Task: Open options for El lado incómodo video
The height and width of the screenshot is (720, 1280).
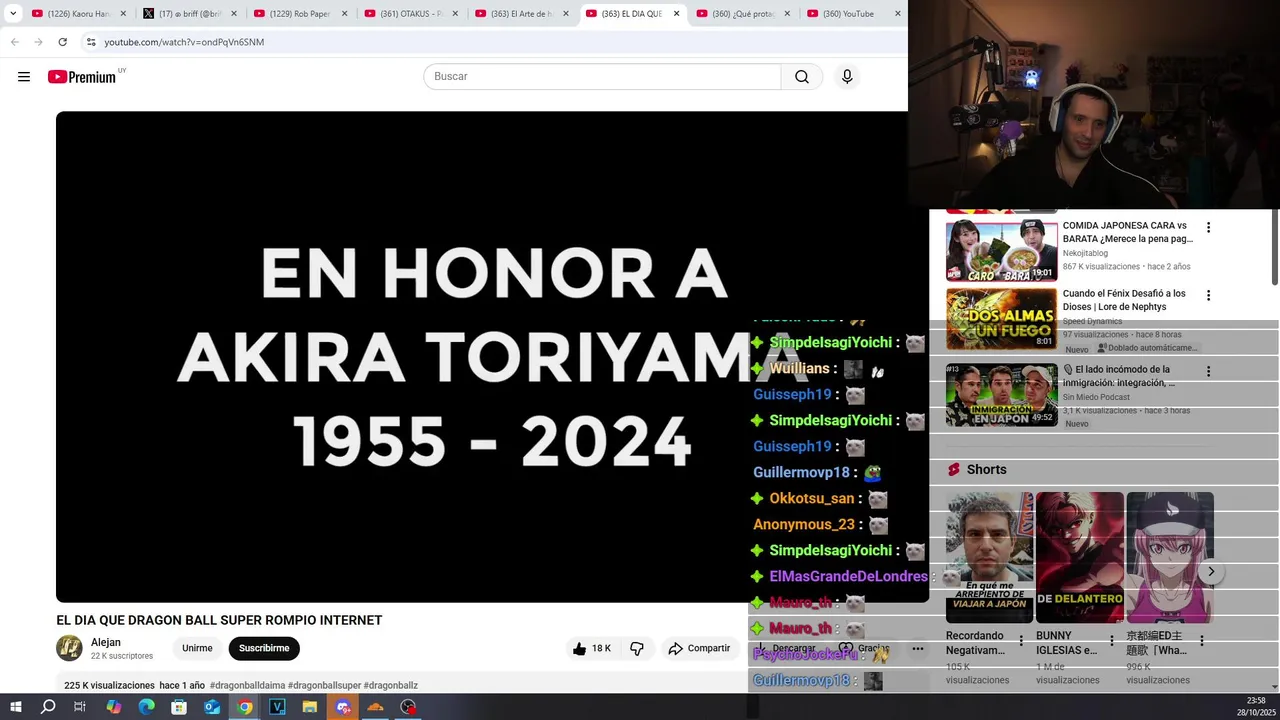Action: (x=1208, y=371)
